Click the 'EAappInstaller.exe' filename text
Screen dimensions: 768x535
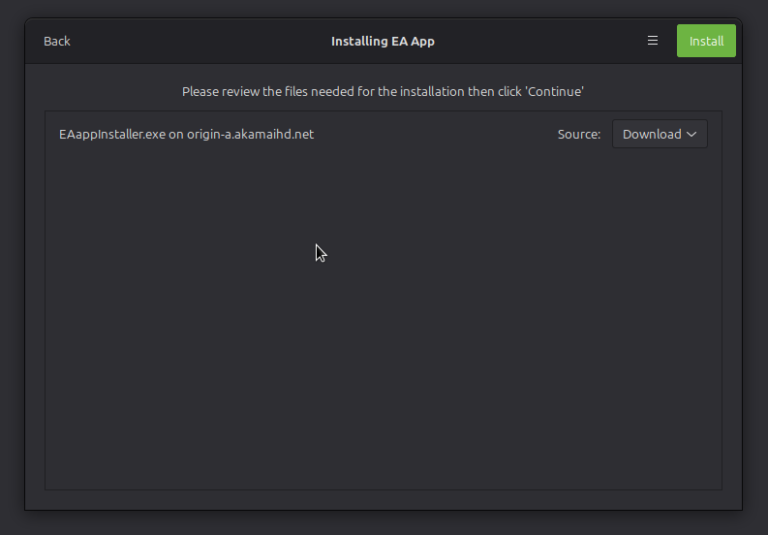(112, 134)
